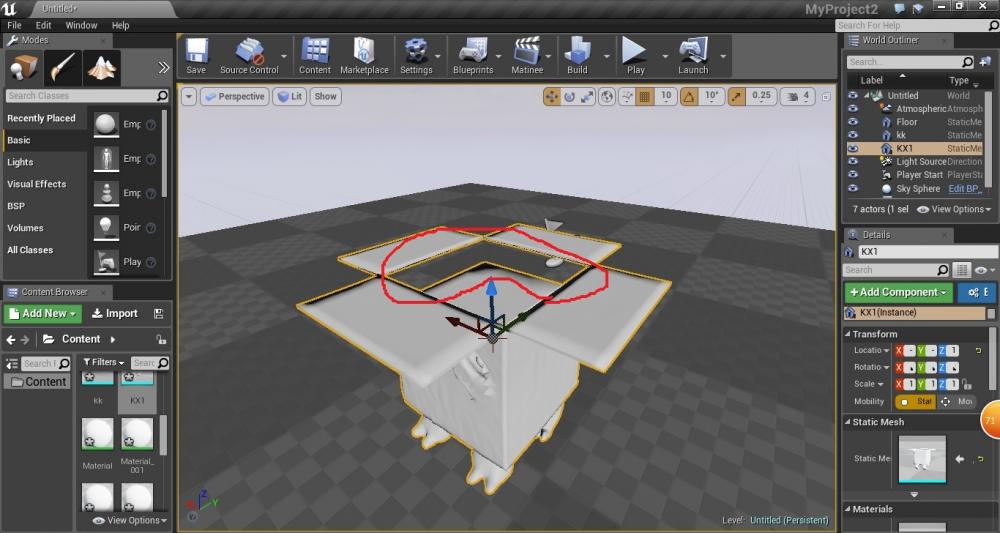1000x533 pixels.
Task: Select Landscape mode mountain icon
Action: coord(102,68)
